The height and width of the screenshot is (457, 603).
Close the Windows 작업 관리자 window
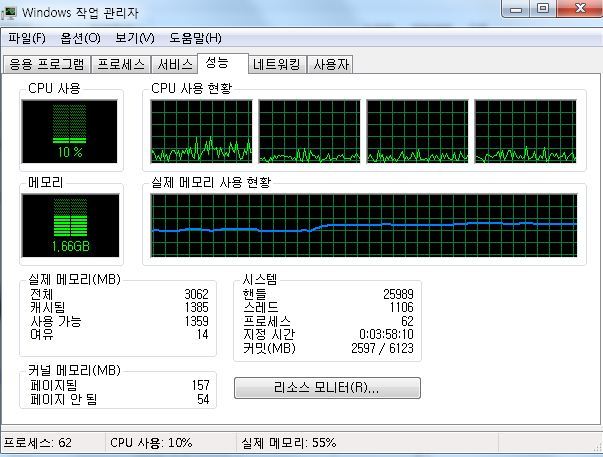coord(580,8)
